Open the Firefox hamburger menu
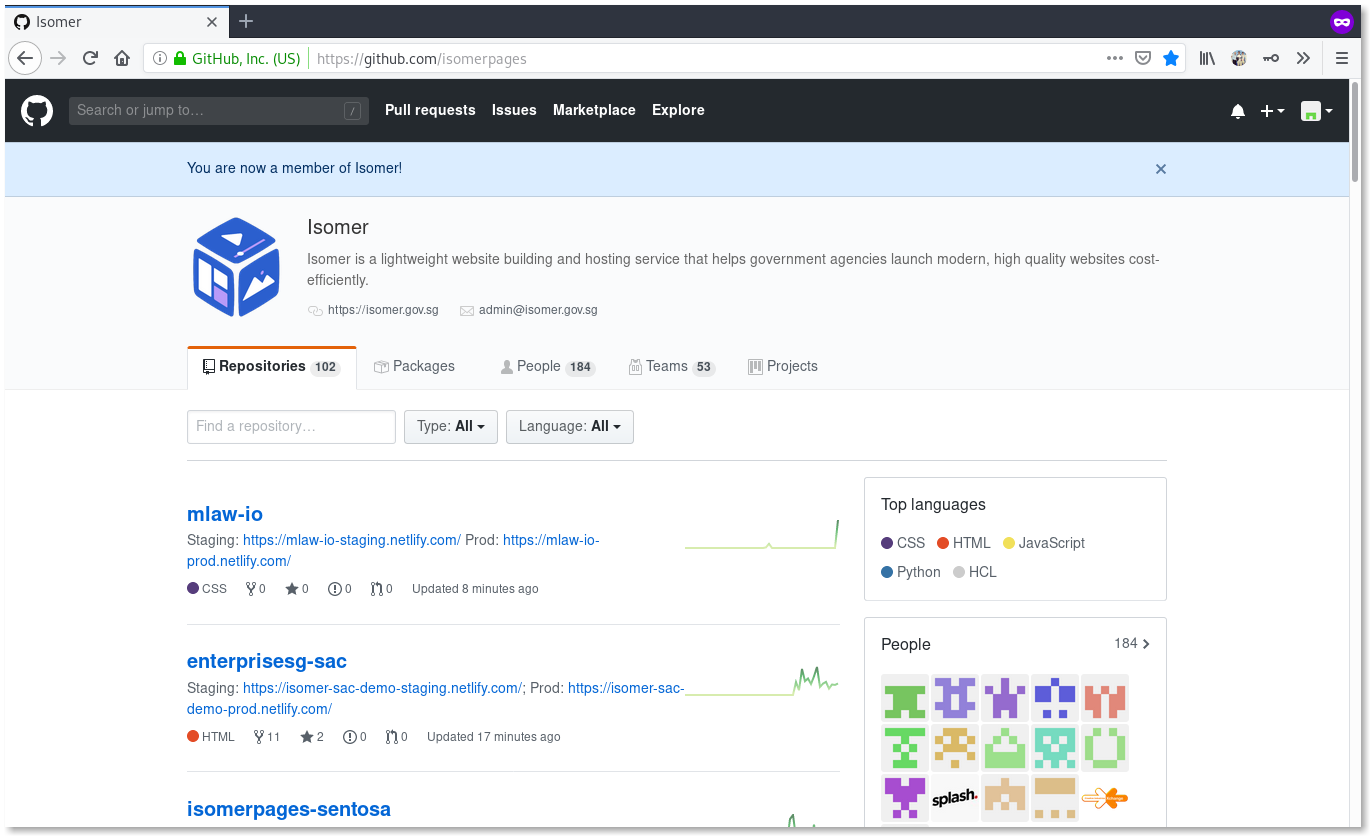The width and height of the screenshot is (1370, 836). click(x=1342, y=58)
